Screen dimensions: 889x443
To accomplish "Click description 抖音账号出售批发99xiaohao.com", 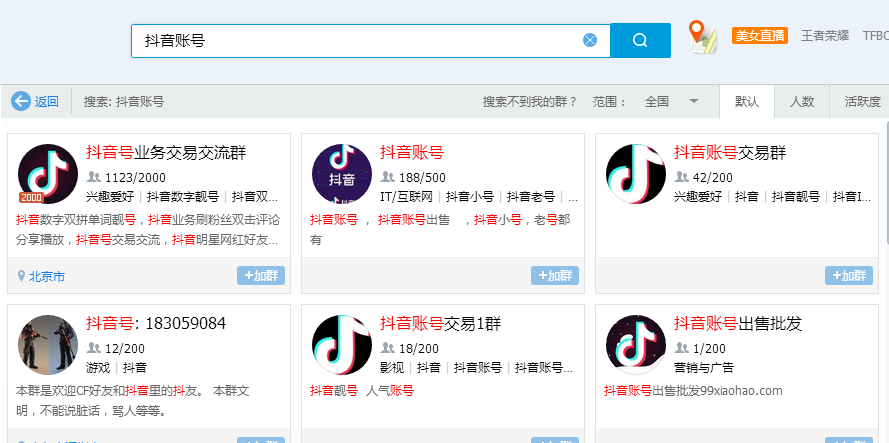I will tap(693, 390).
